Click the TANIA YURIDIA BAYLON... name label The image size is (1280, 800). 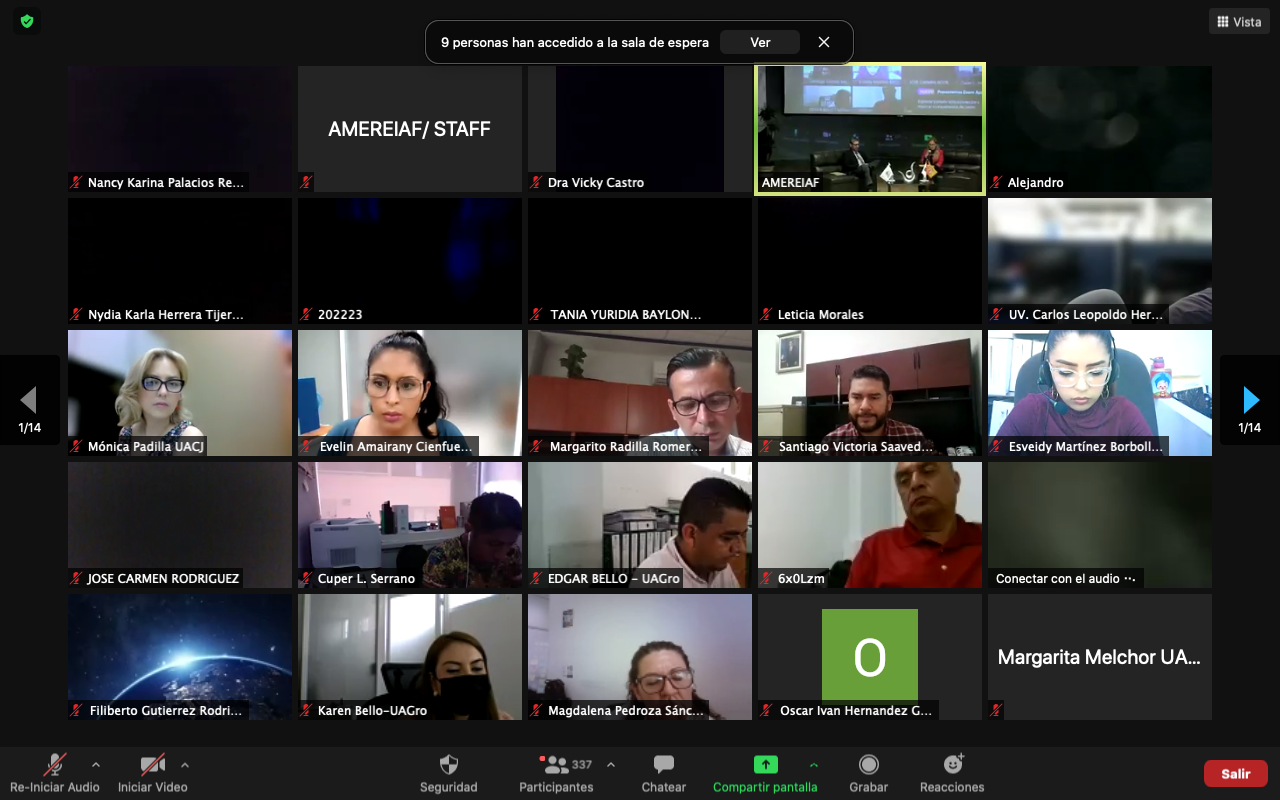[x=626, y=315]
